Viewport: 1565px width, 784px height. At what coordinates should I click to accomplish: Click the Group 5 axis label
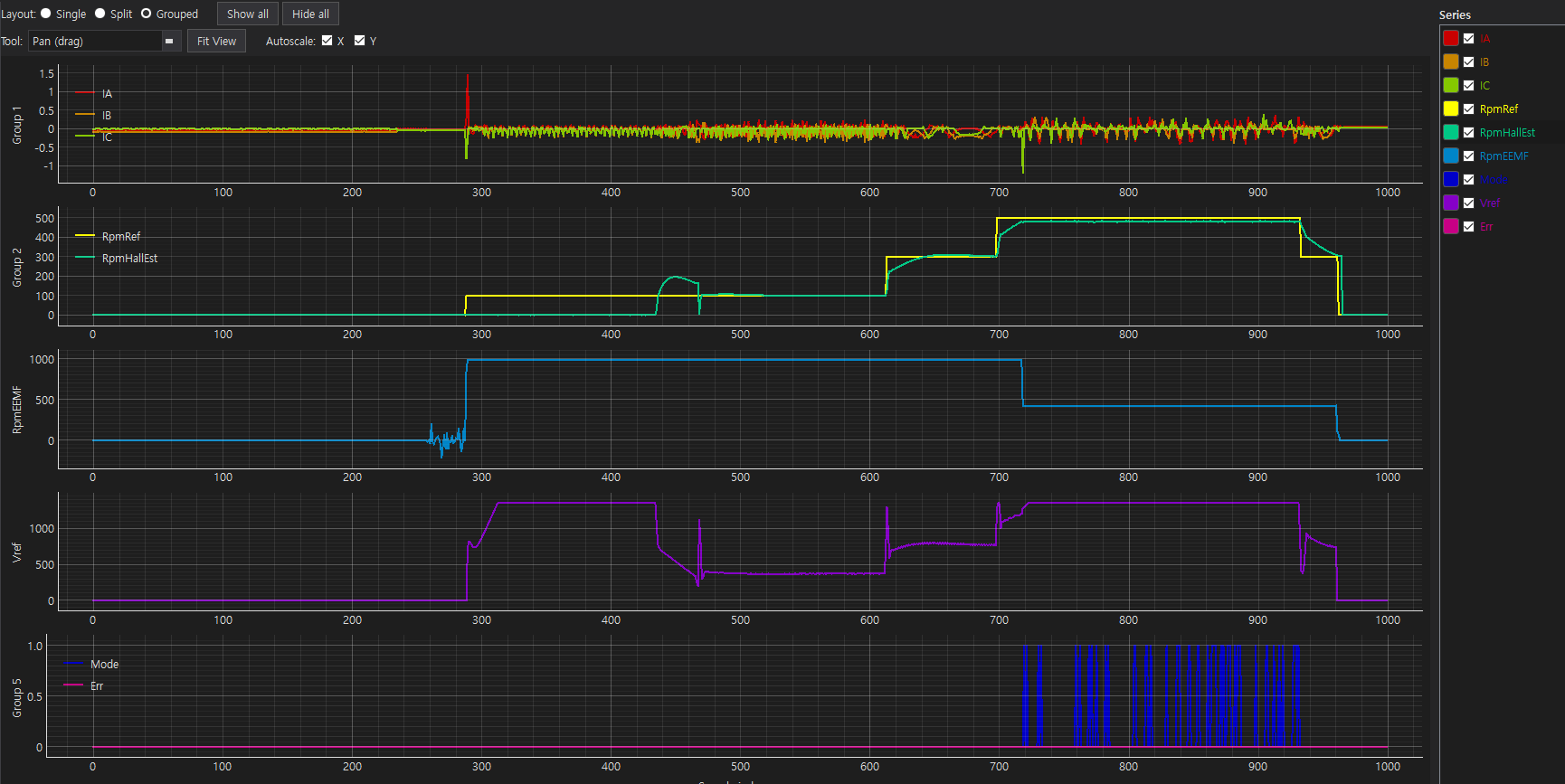16,698
